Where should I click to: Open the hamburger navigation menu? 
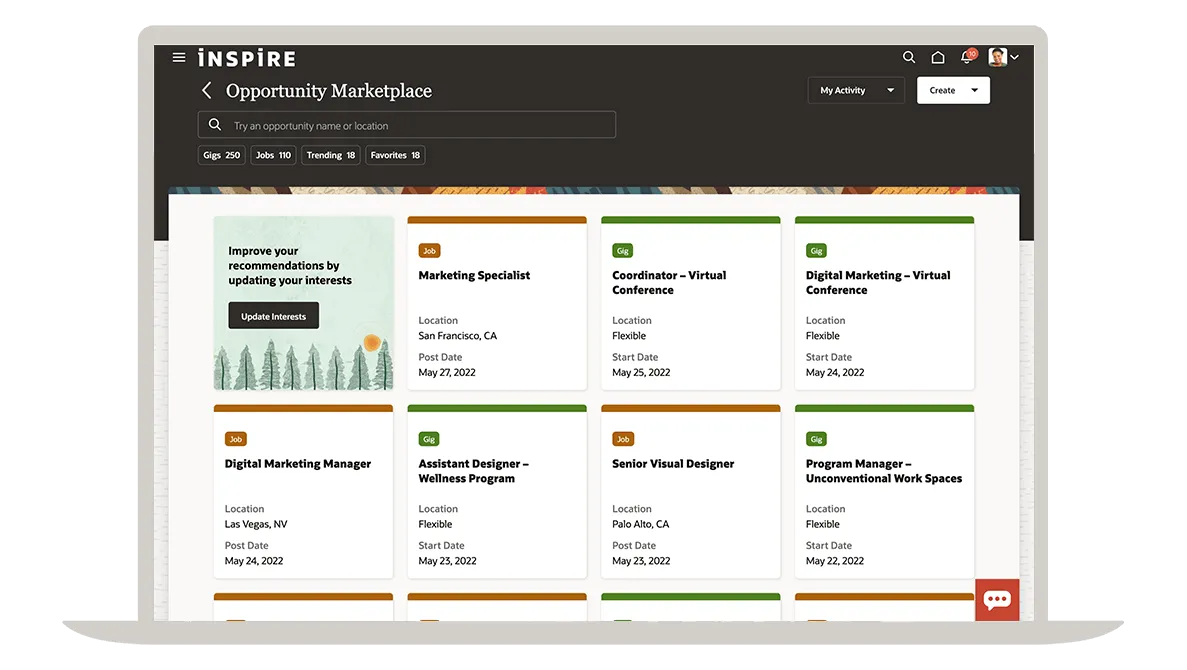(x=179, y=58)
